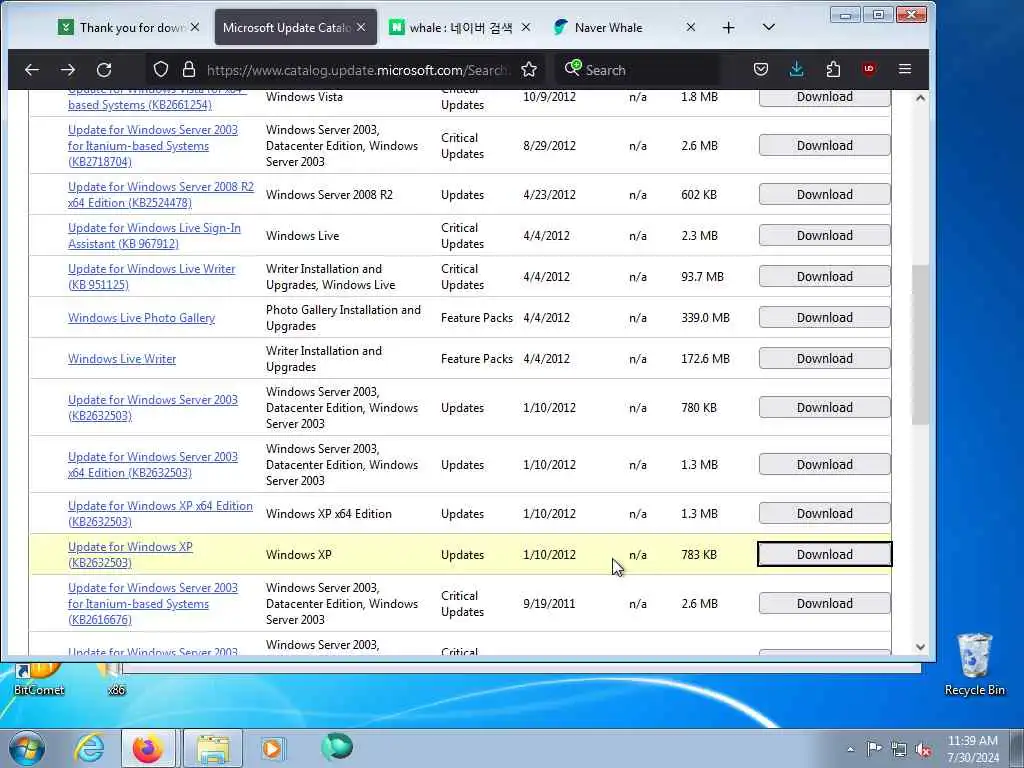Reload the current page
Image resolution: width=1024 pixels, height=768 pixels.
[104, 69]
